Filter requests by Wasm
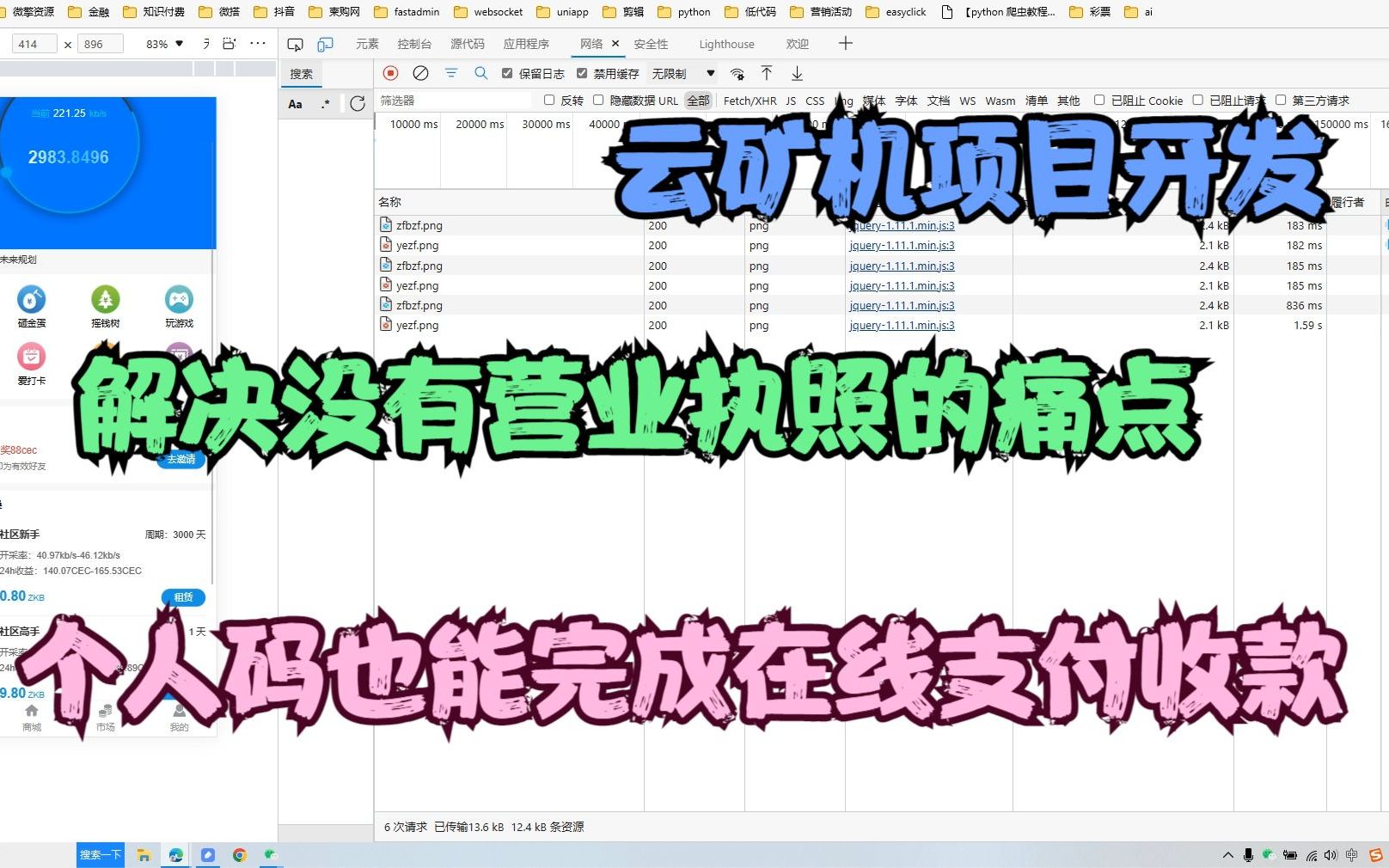 click(1000, 101)
